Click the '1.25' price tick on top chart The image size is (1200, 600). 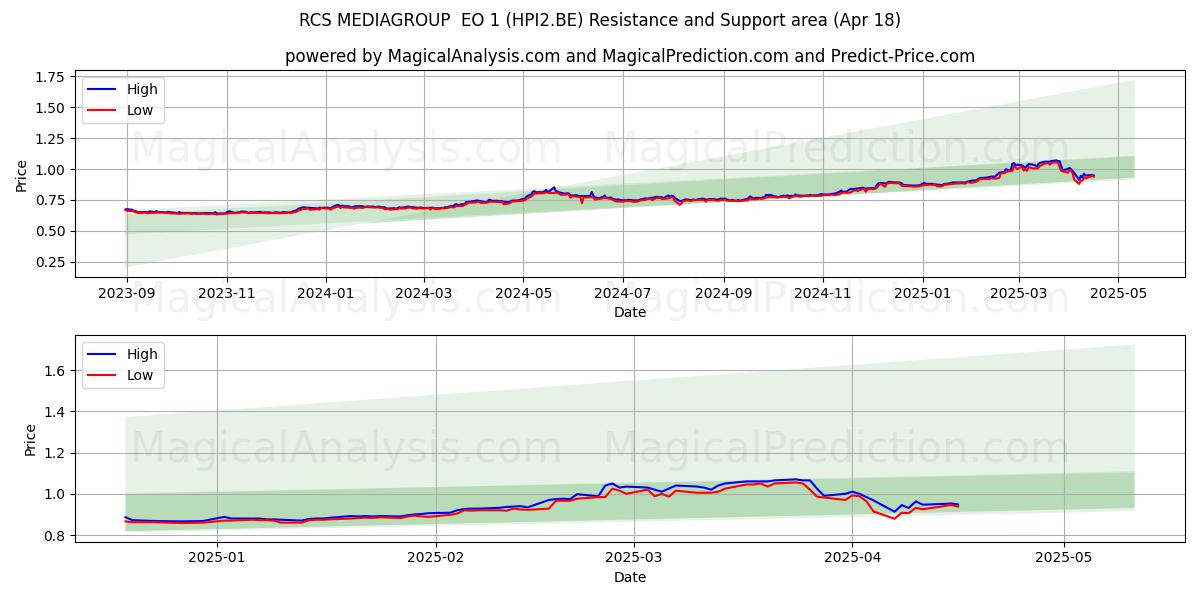click(x=50, y=139)
